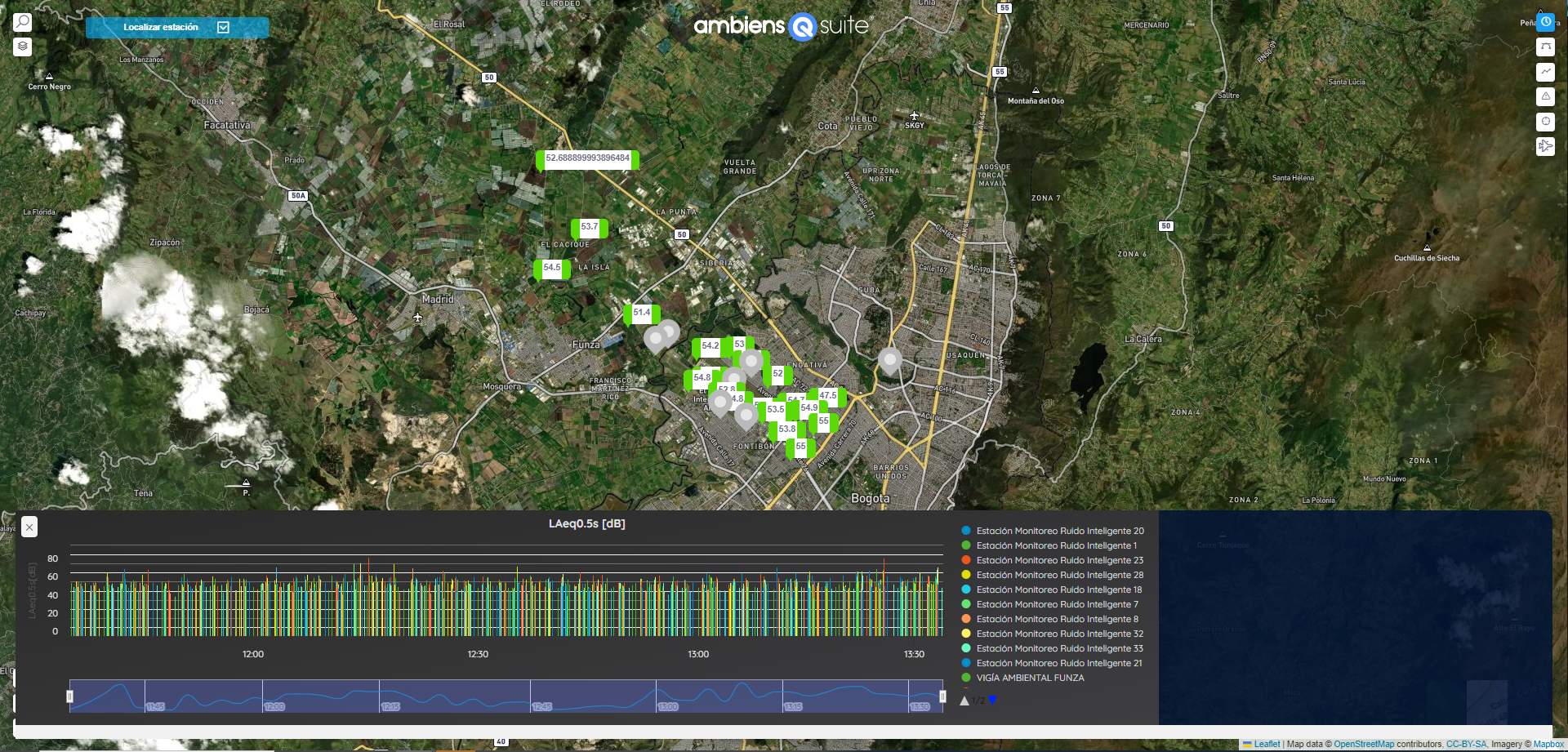Select station marker showing 54.2

pos(710,347)
